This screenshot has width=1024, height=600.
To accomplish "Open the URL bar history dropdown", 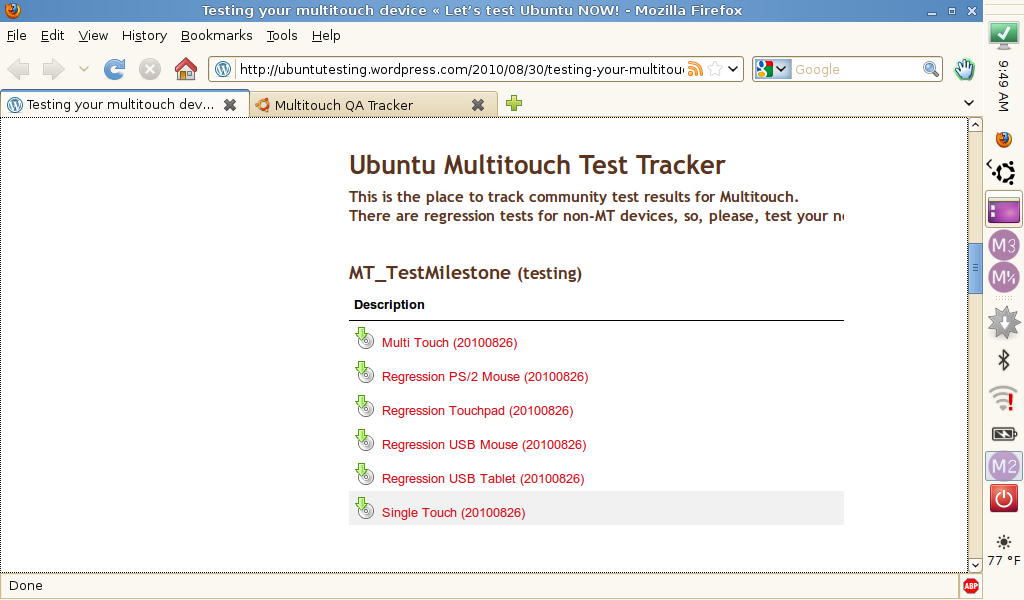I will tap(733, 69).
